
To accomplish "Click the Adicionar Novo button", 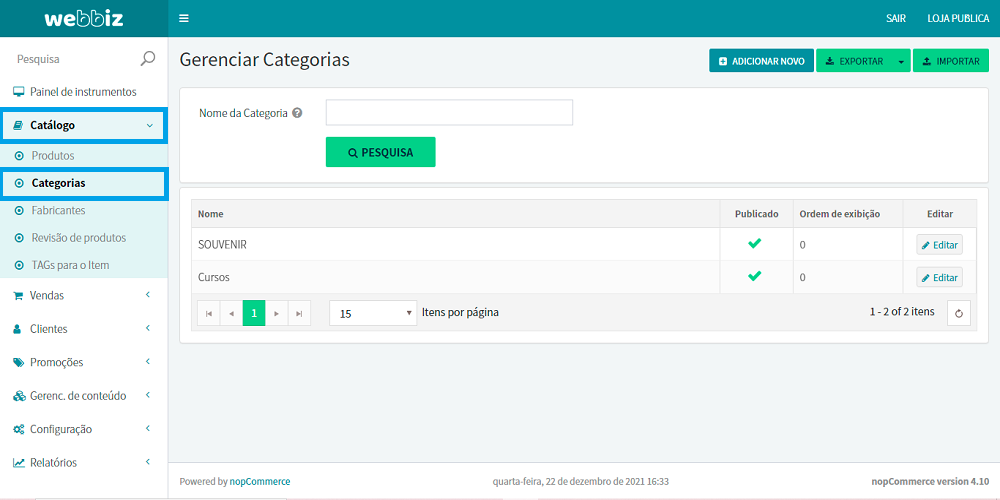I will pos(761,61).
